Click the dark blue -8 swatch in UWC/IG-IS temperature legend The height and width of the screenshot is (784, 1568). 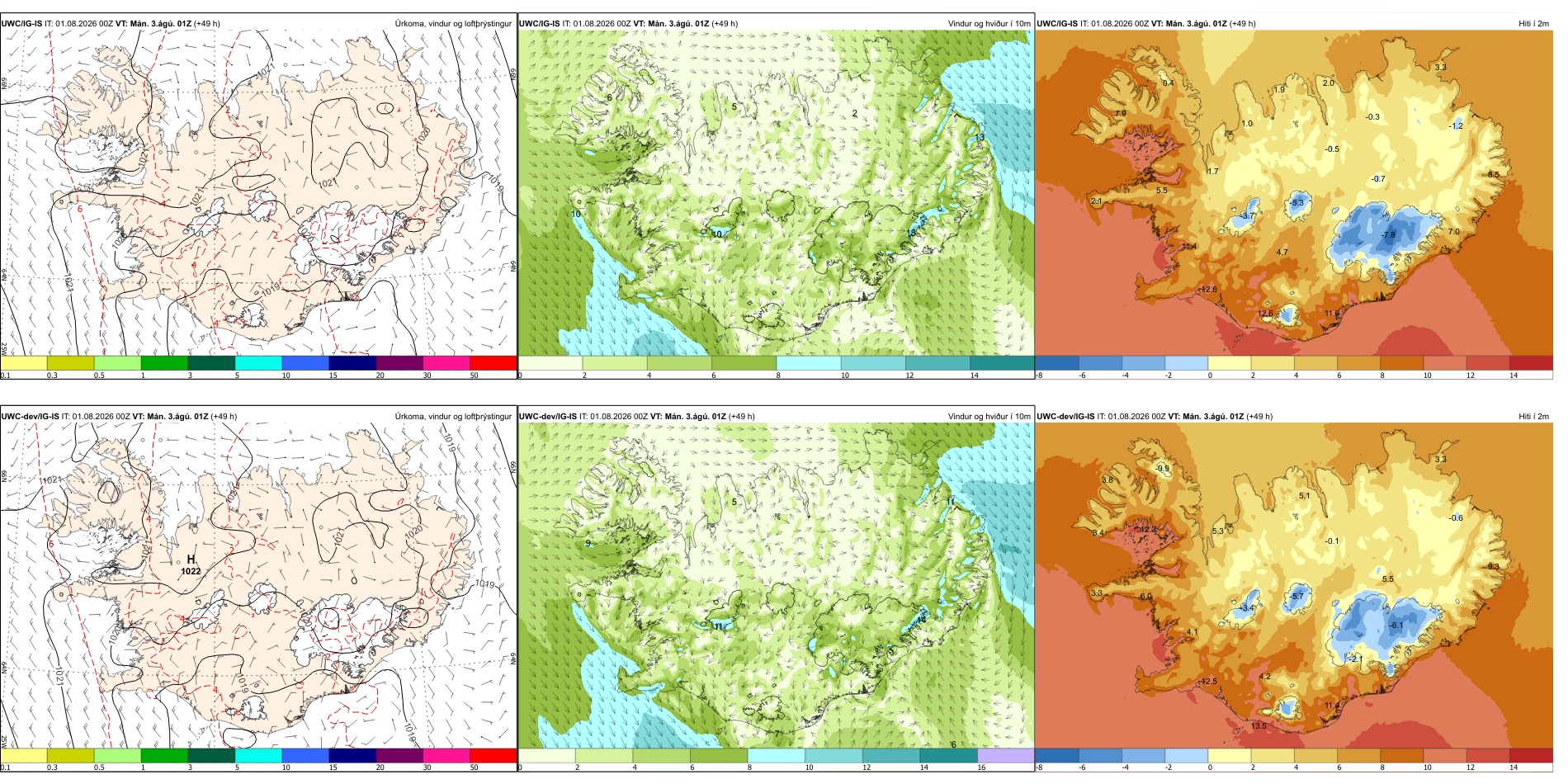[x=1057, y=363]
